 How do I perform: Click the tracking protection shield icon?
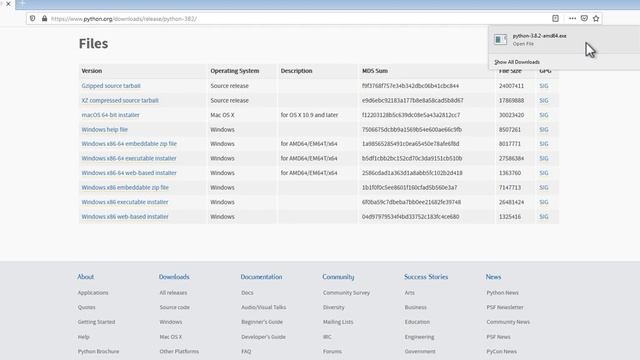coord(33,18)
